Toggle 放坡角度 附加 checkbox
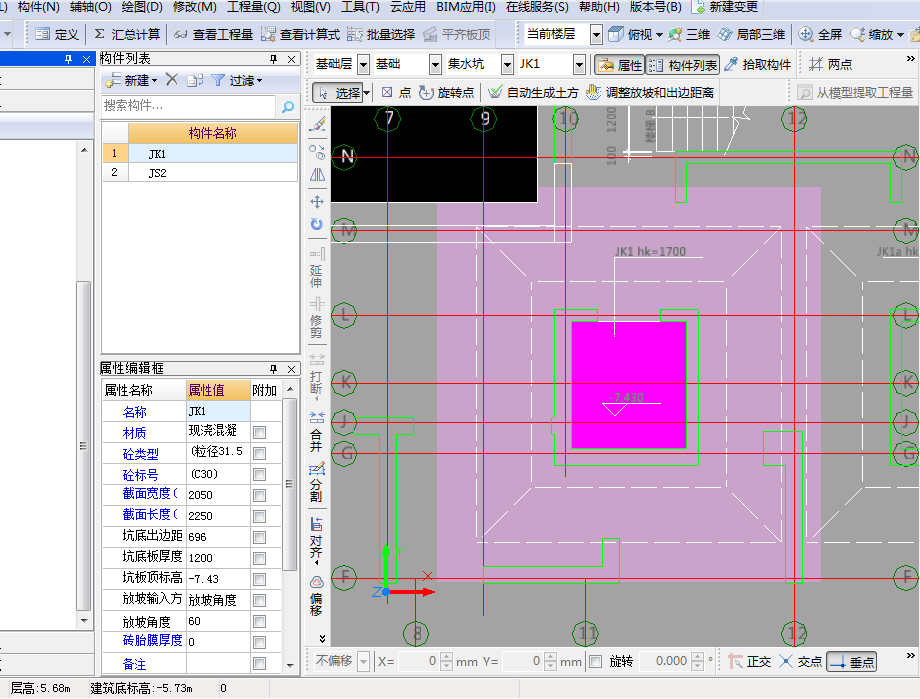 (260, 622)
